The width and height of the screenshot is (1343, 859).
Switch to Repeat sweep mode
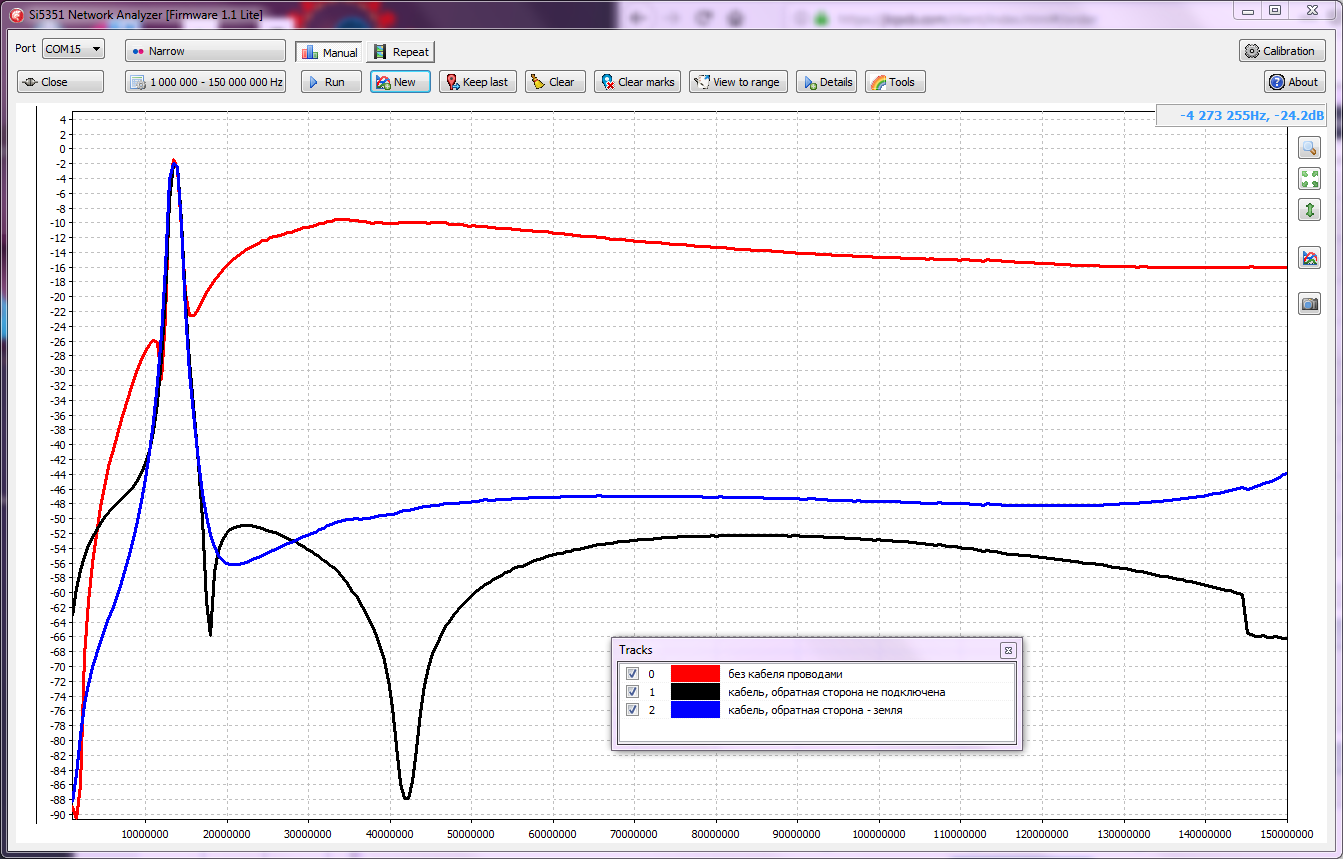coord(400,52)
